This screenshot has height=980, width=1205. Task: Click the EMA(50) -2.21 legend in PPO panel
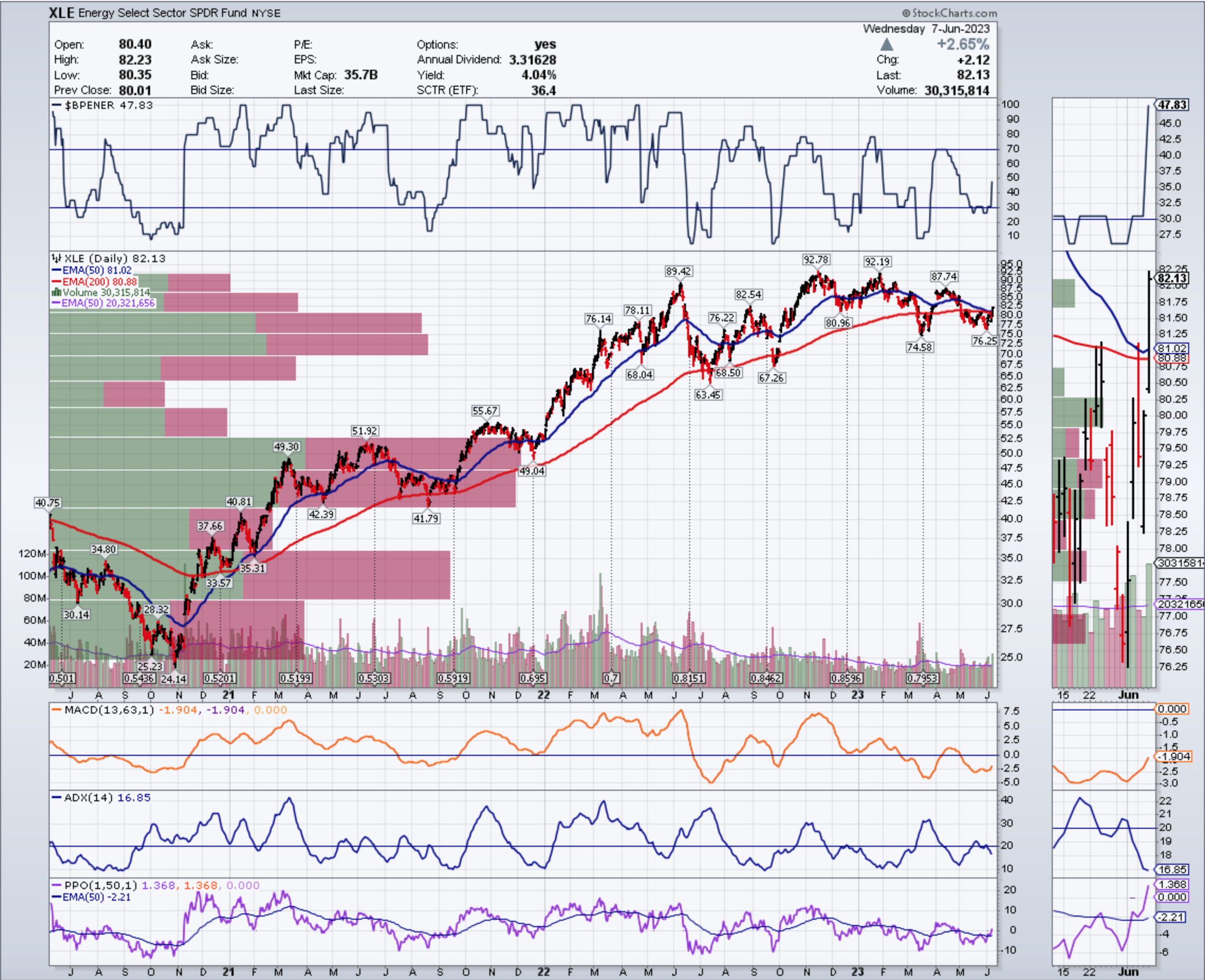pos(91,897)
